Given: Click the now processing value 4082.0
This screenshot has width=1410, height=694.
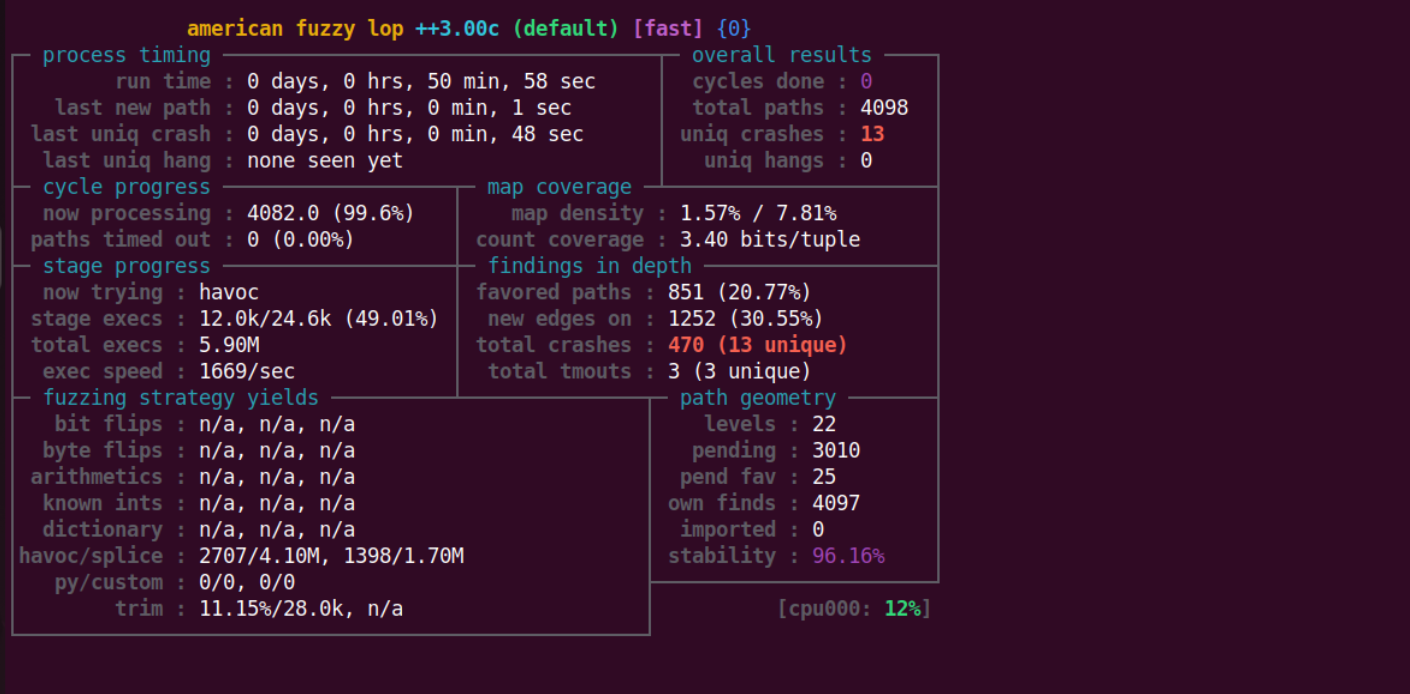Looking at the screenshot, I should click(330, 214).
